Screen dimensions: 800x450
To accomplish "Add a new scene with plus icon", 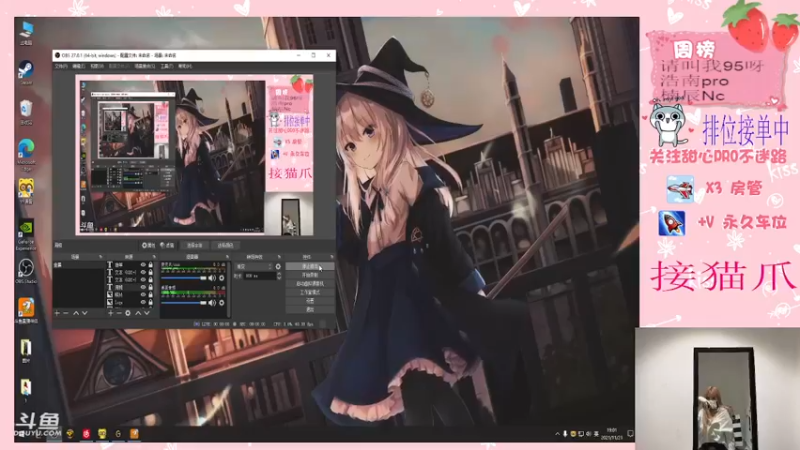I will pyautogui.click(x=57, y=313).
